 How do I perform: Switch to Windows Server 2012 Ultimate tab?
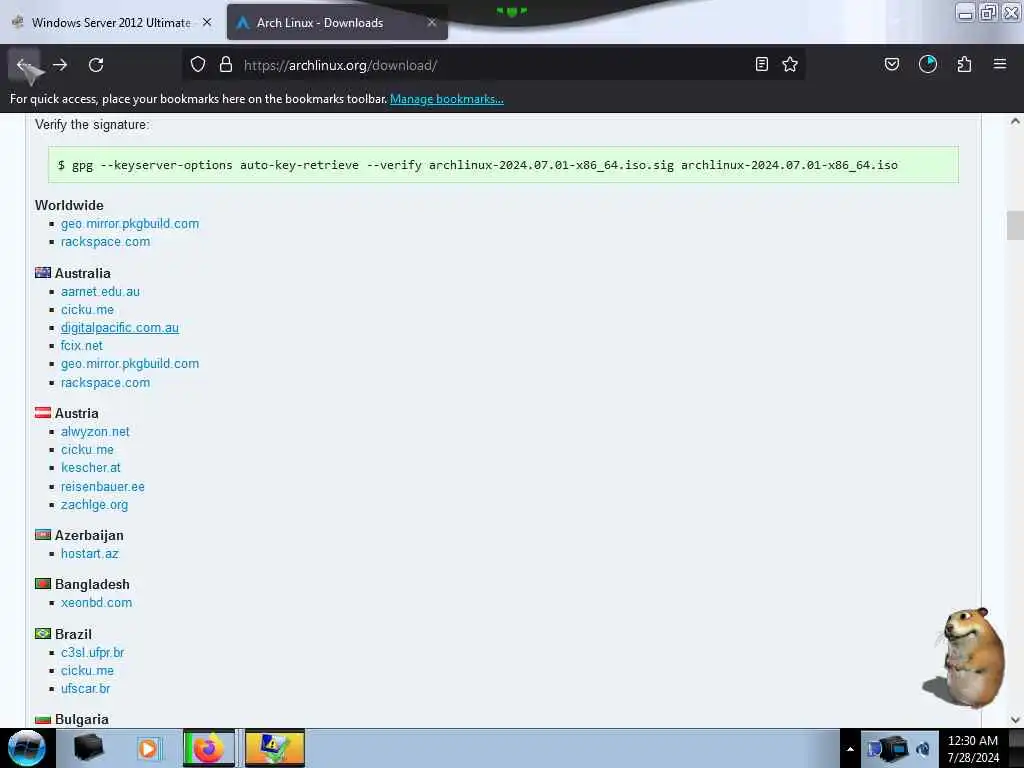click(x=111, y=23)
